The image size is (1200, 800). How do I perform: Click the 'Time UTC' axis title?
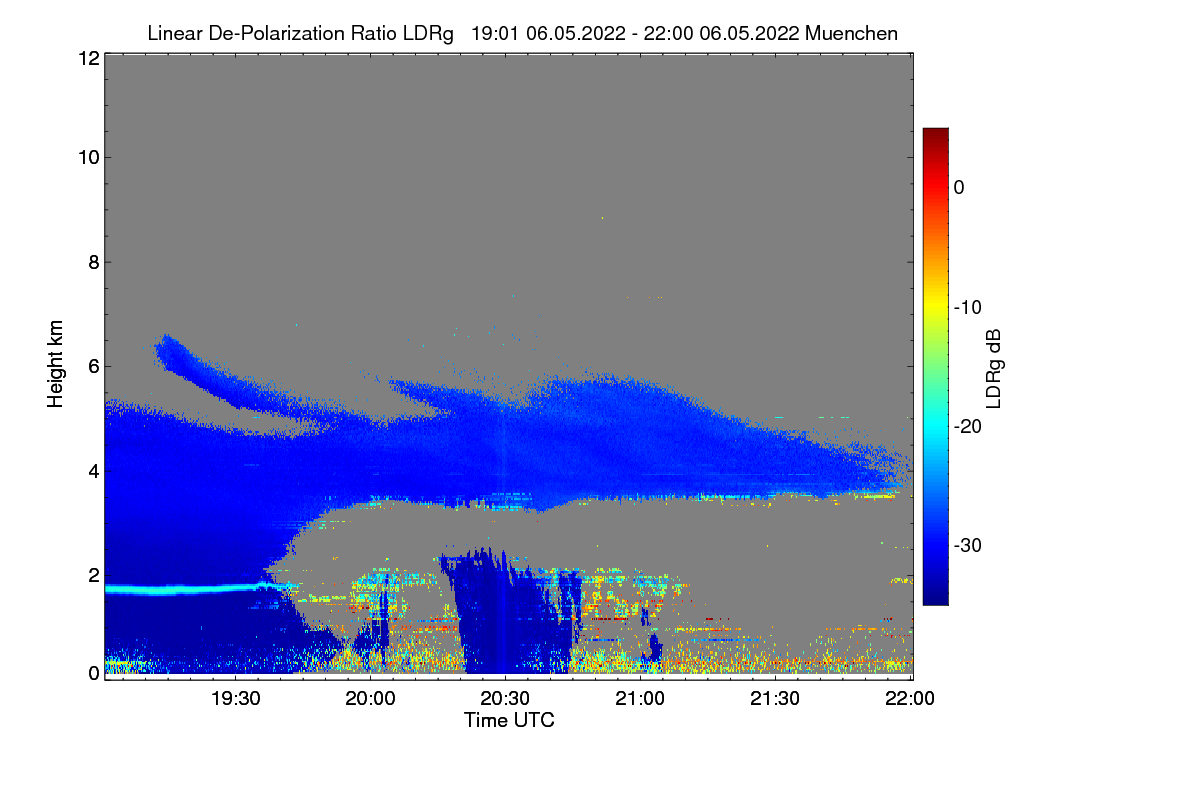coord(509,720)
